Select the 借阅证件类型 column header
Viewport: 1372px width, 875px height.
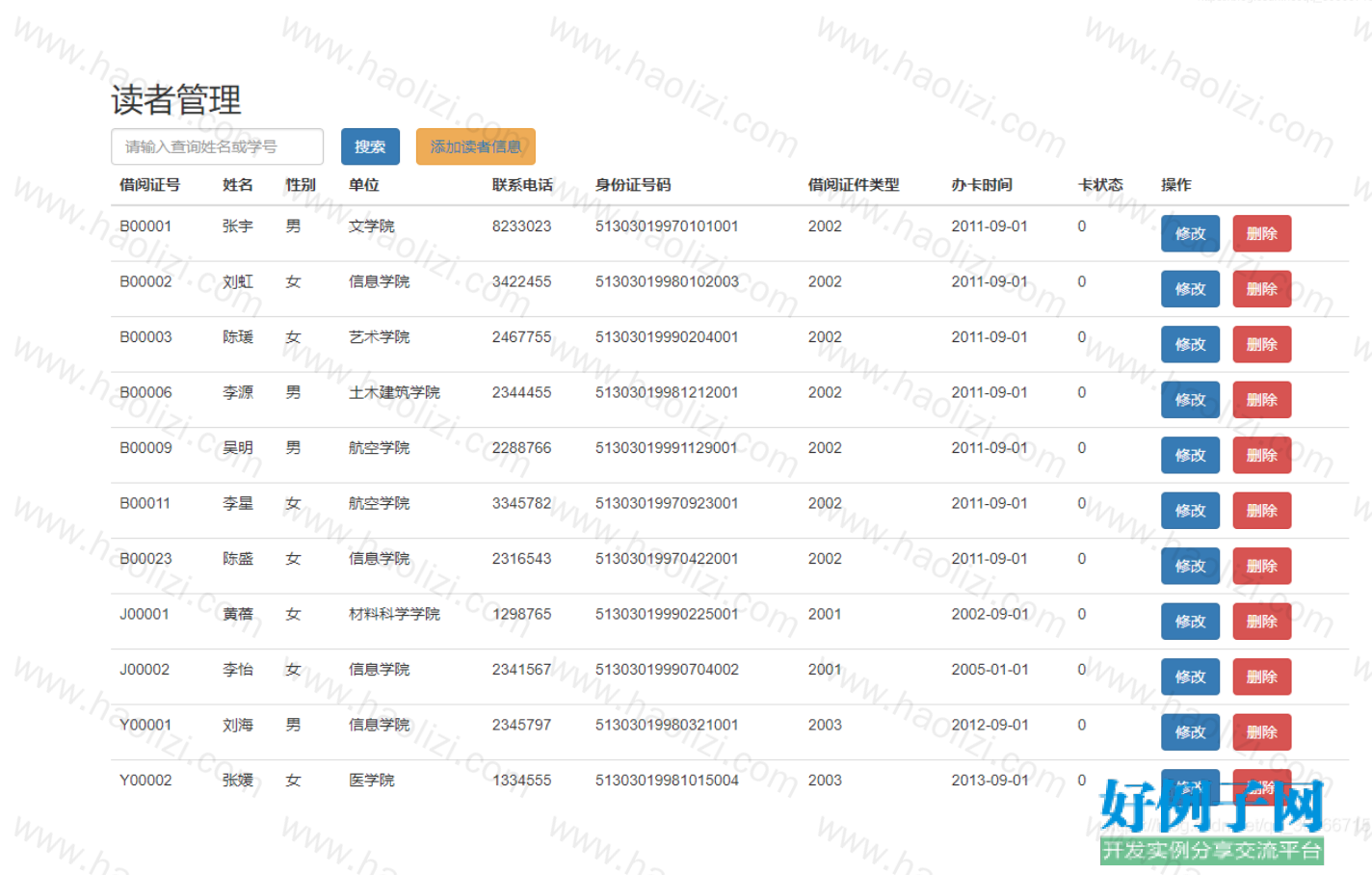[854, 185]
